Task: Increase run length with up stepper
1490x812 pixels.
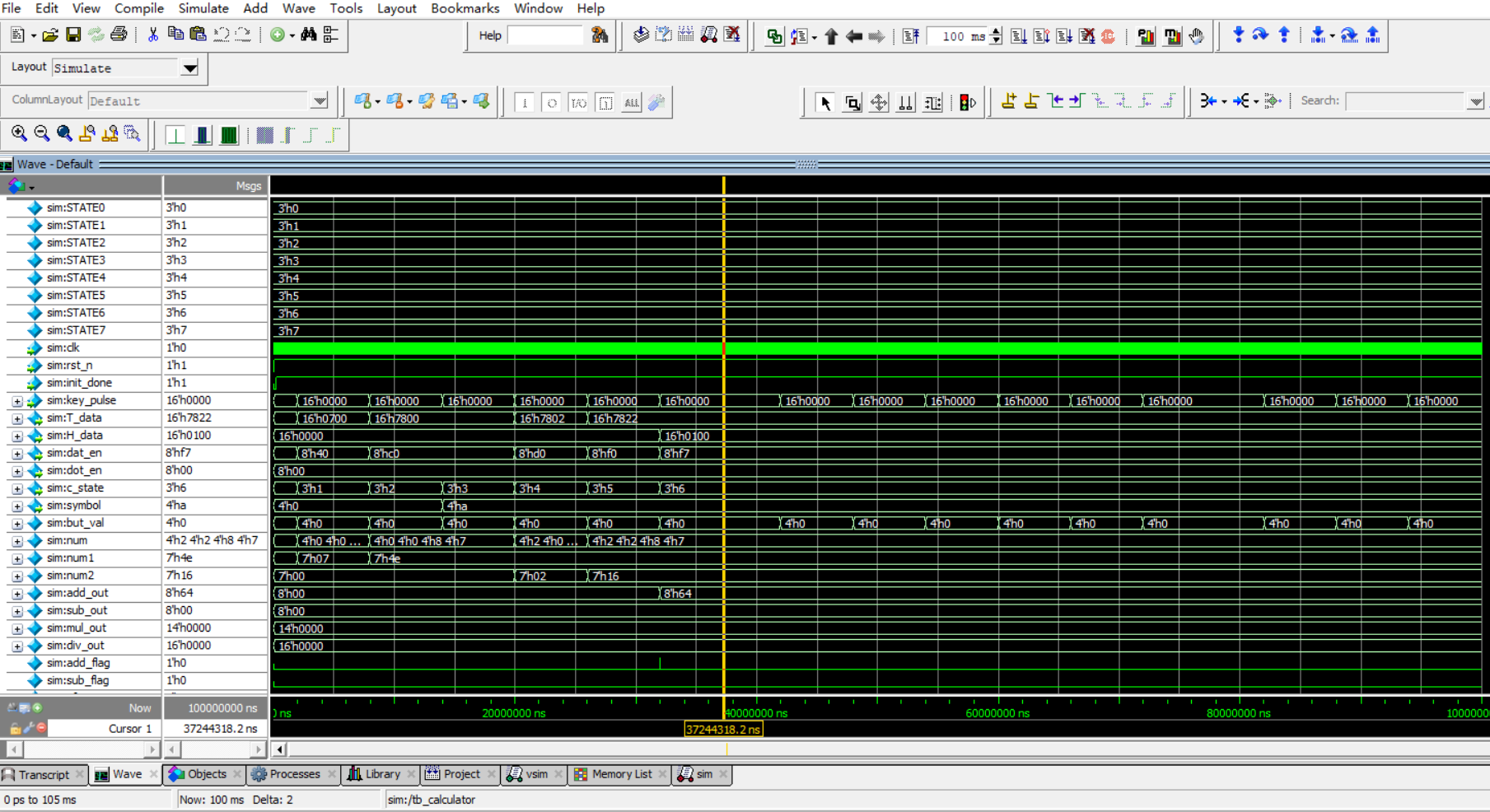Action: click(996, 31)
